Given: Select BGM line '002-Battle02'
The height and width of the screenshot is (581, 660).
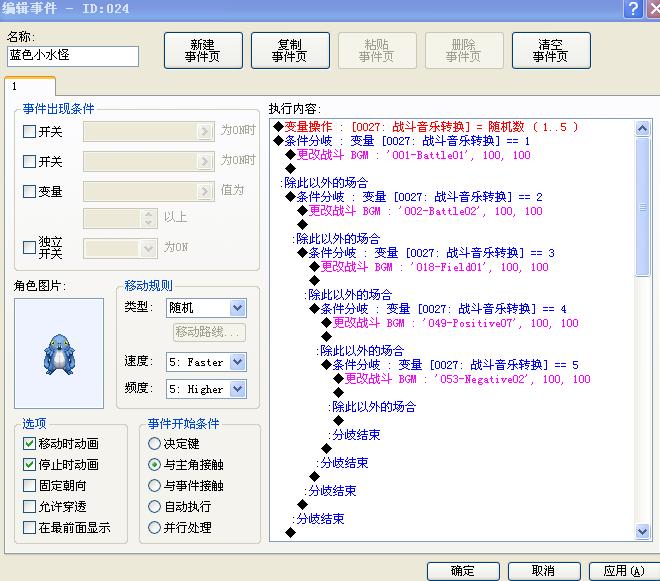Looking at the screenshot, I should click(x=420, y=211).
